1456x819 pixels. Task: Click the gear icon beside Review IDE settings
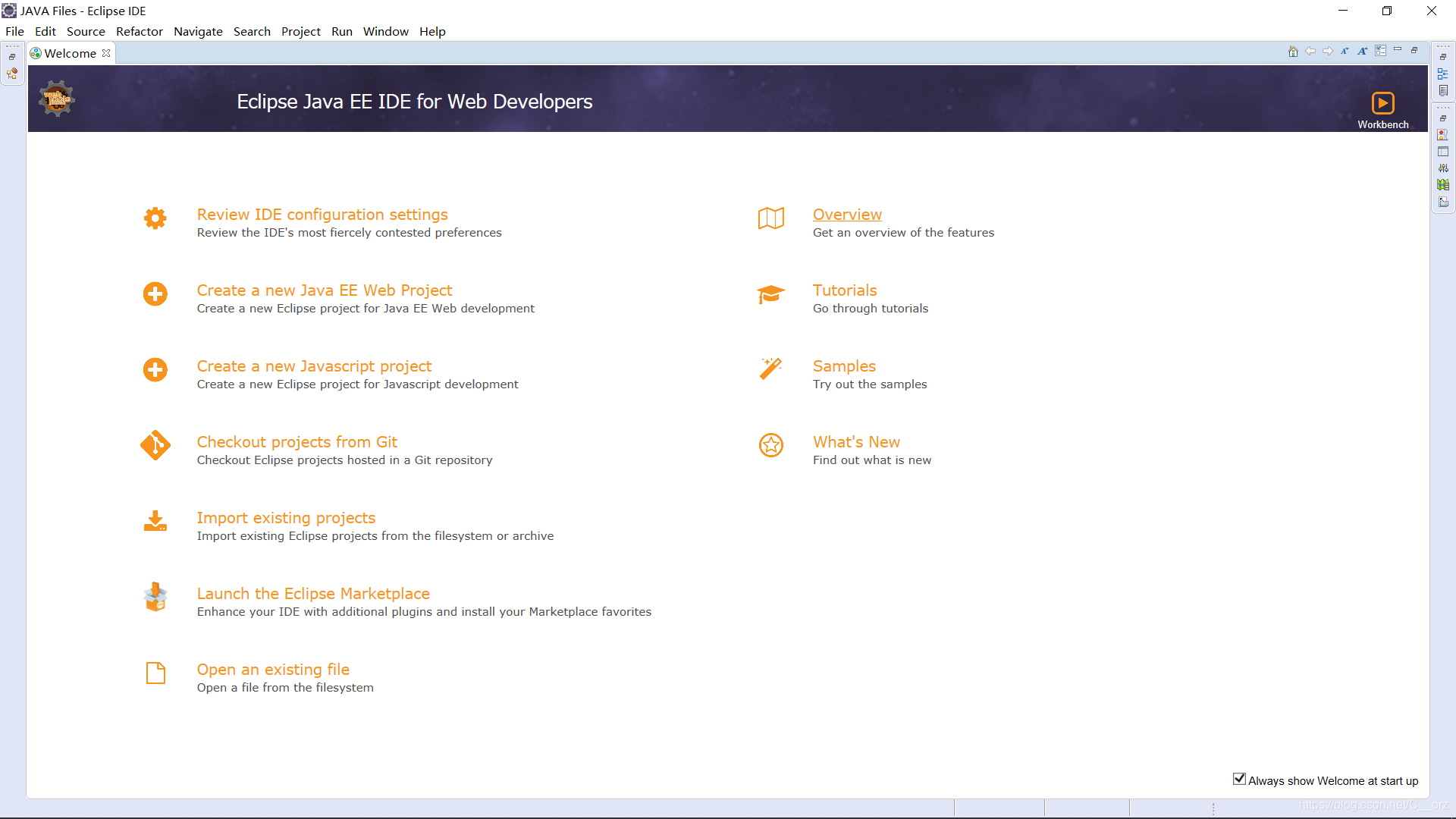(x=155, y=218)
